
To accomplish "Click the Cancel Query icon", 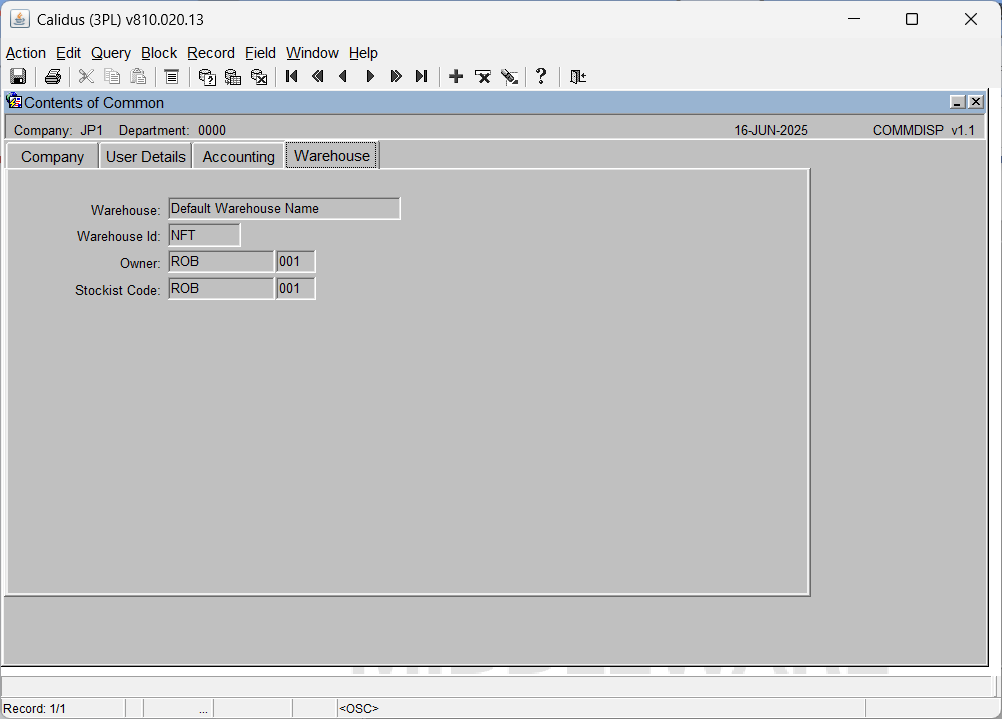I will [x=259, y=77].
